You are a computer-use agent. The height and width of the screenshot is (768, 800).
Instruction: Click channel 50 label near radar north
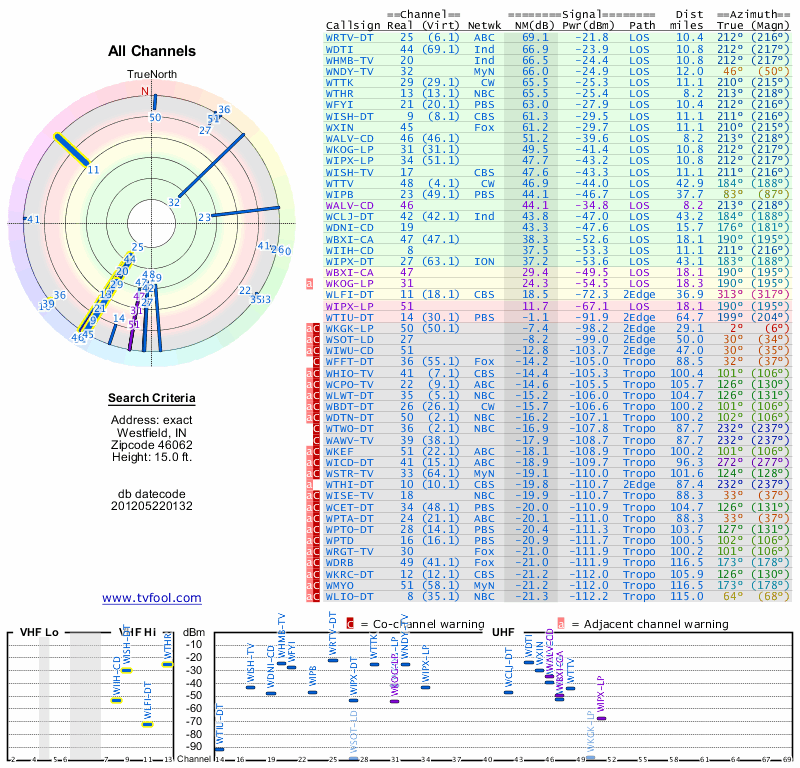click(155, 117)
